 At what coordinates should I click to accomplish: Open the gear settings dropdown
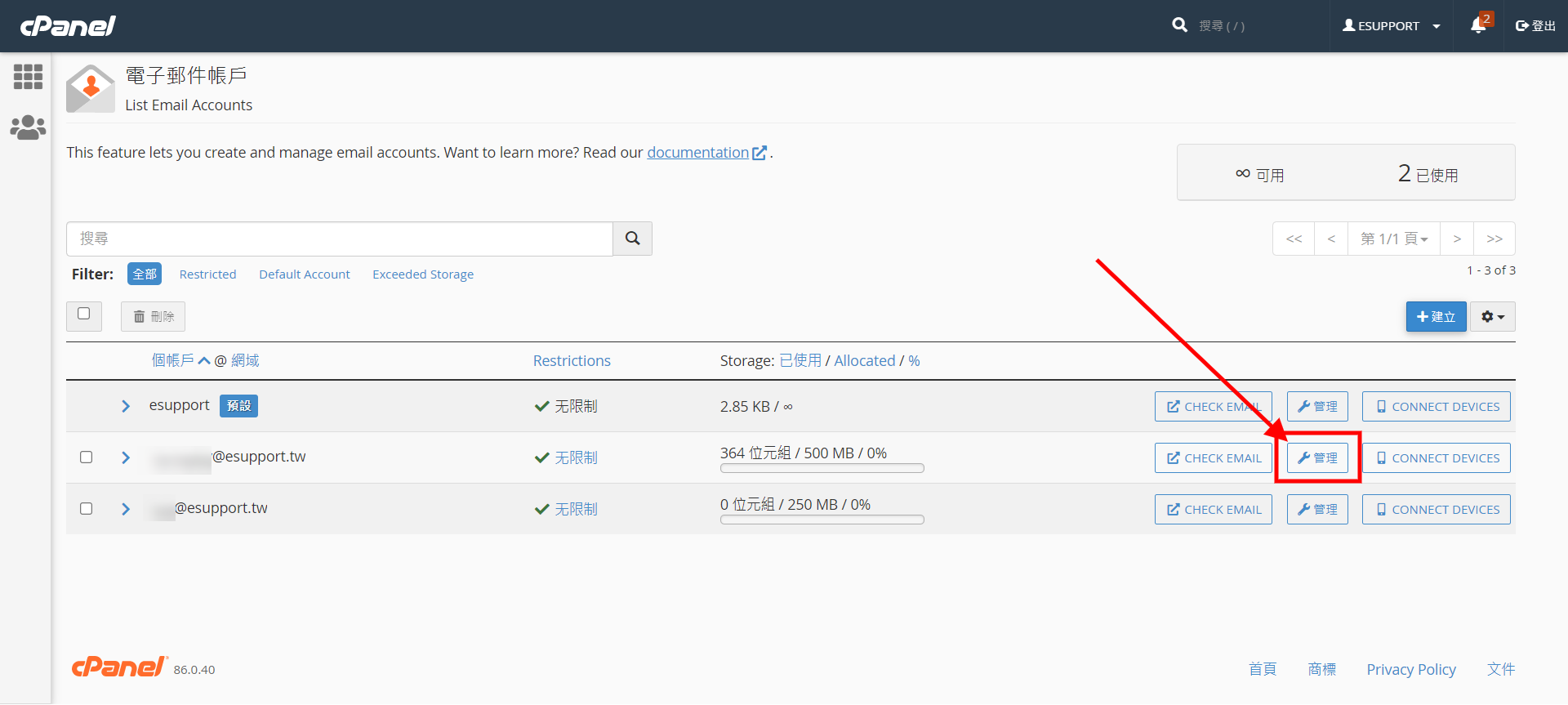1492,317
